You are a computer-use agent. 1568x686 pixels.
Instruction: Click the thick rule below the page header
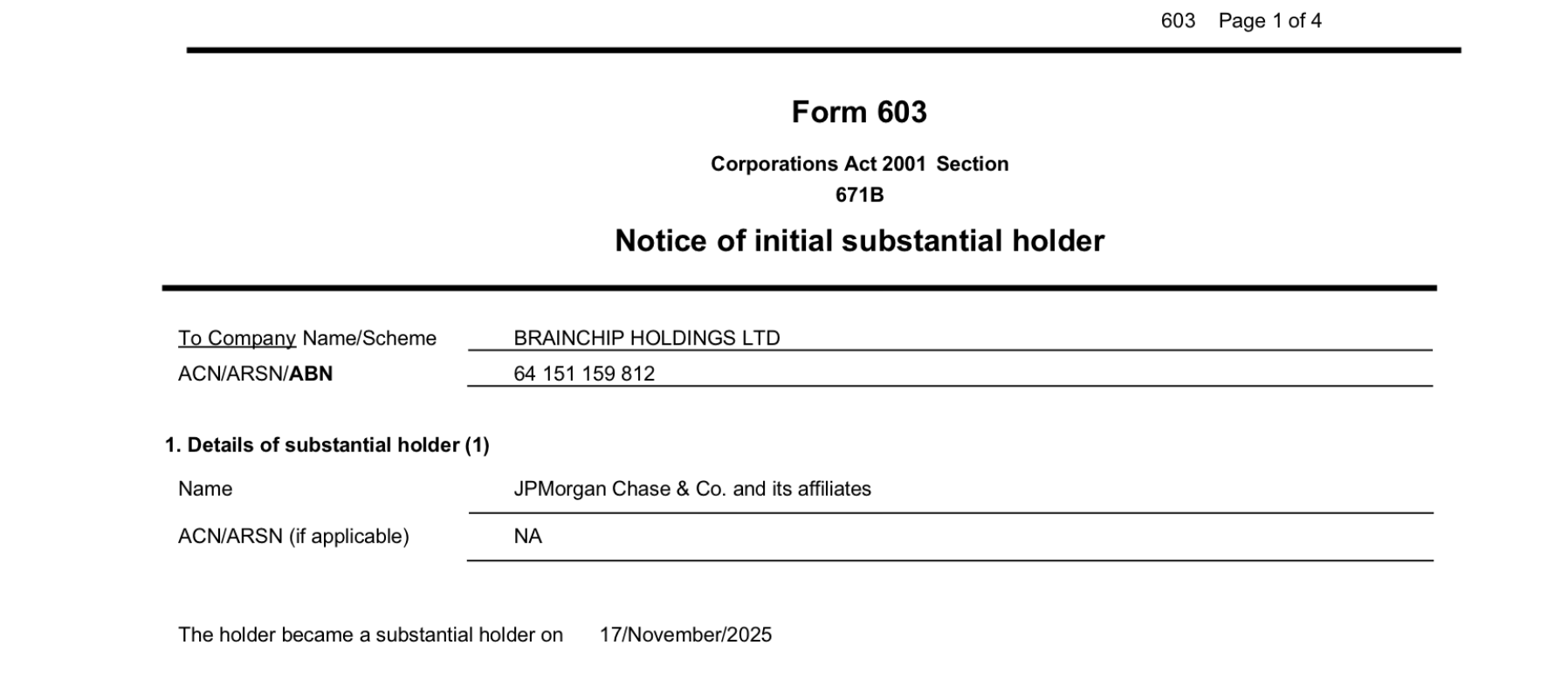click(x=822, y=51)
